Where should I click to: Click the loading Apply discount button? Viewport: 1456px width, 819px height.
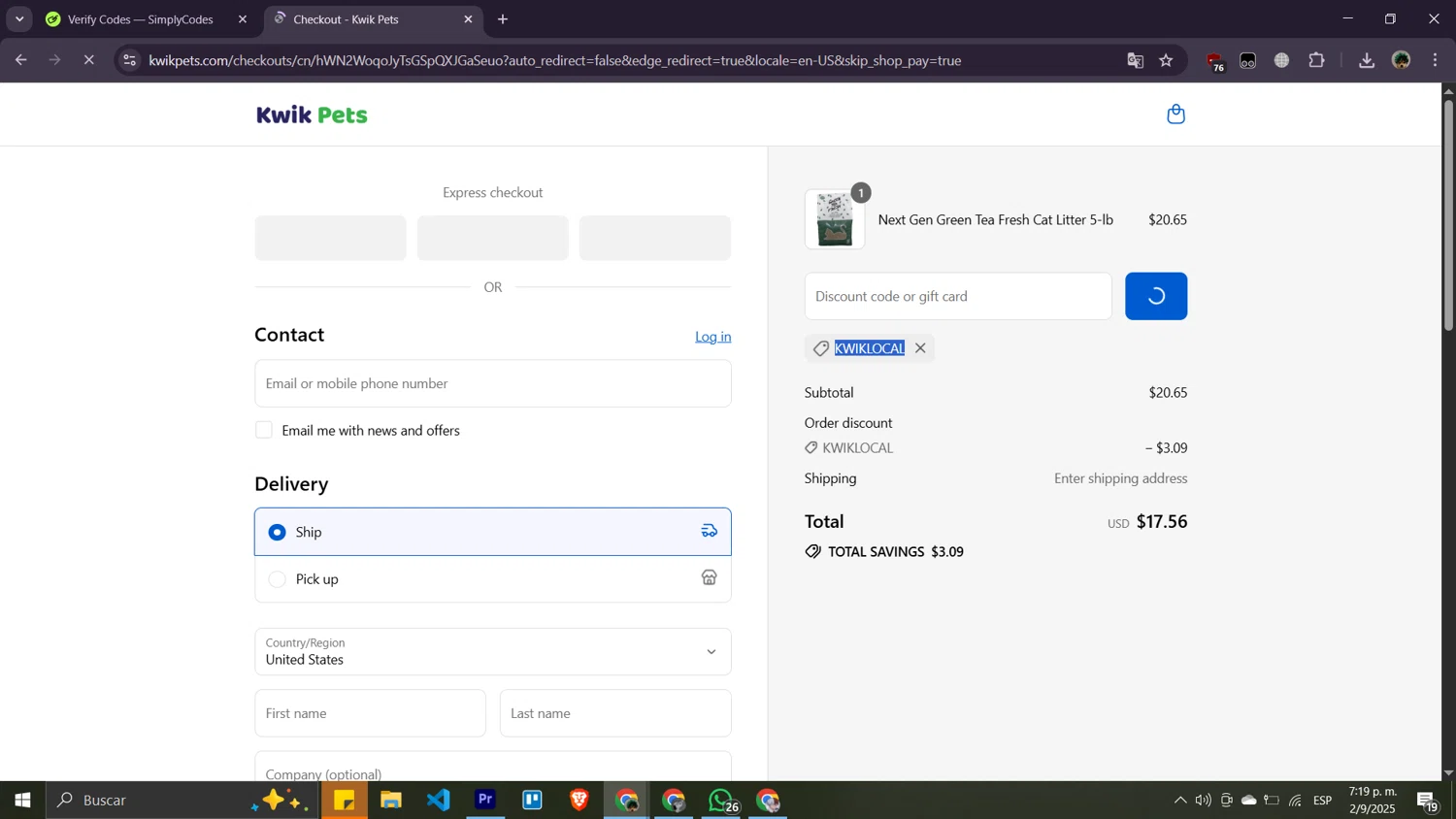point(1155,296)
